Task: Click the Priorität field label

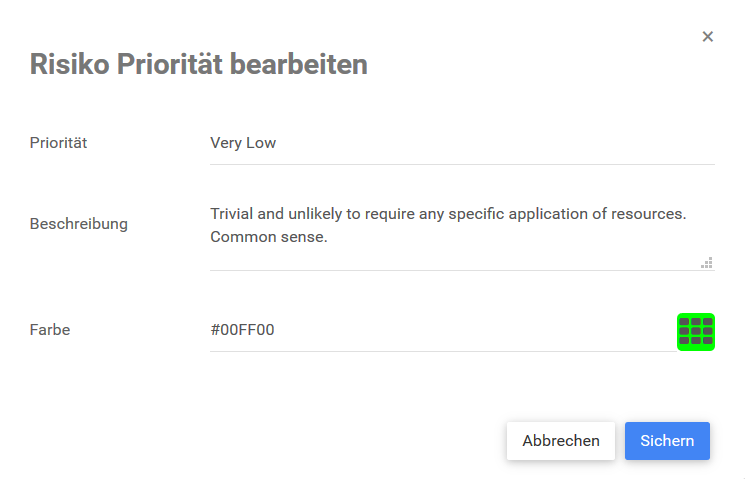Action: pyautogui.click(x=59, y=143)
